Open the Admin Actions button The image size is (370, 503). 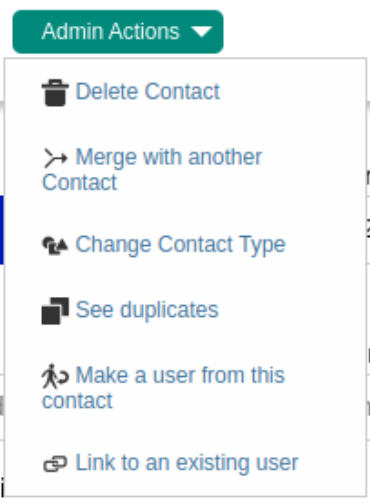click(118, 32)
